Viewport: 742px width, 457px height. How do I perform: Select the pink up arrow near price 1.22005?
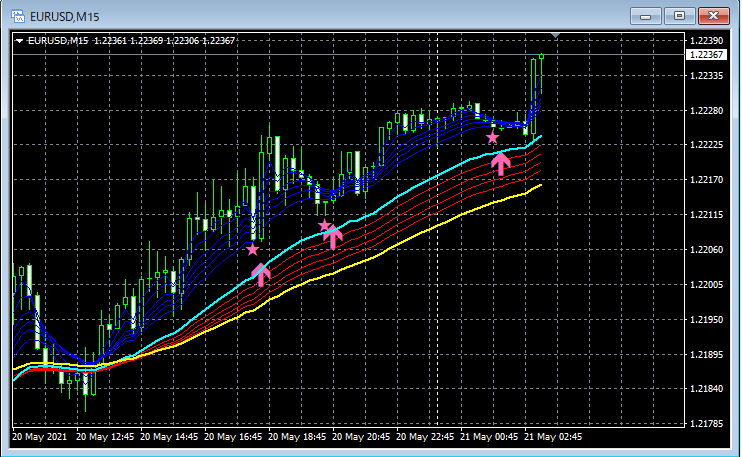pyautogui.click(x=261, y=275)
